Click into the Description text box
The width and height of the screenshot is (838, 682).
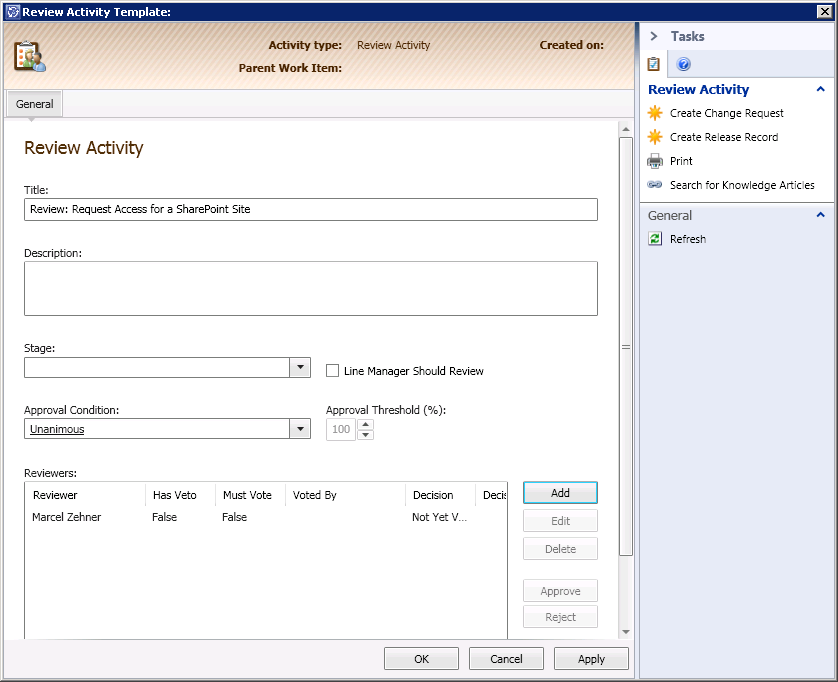pos(310,289)
